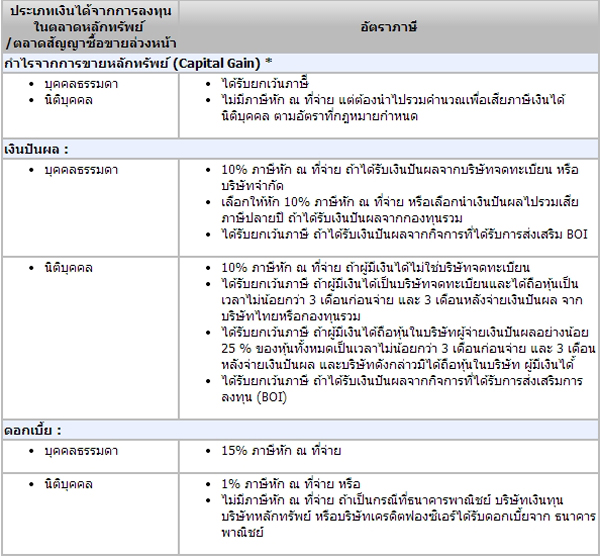The image size is (600, 558).
Task: Select 'นิติบุคคล' under the Capital Gain section
Action: tap(68, 100)
